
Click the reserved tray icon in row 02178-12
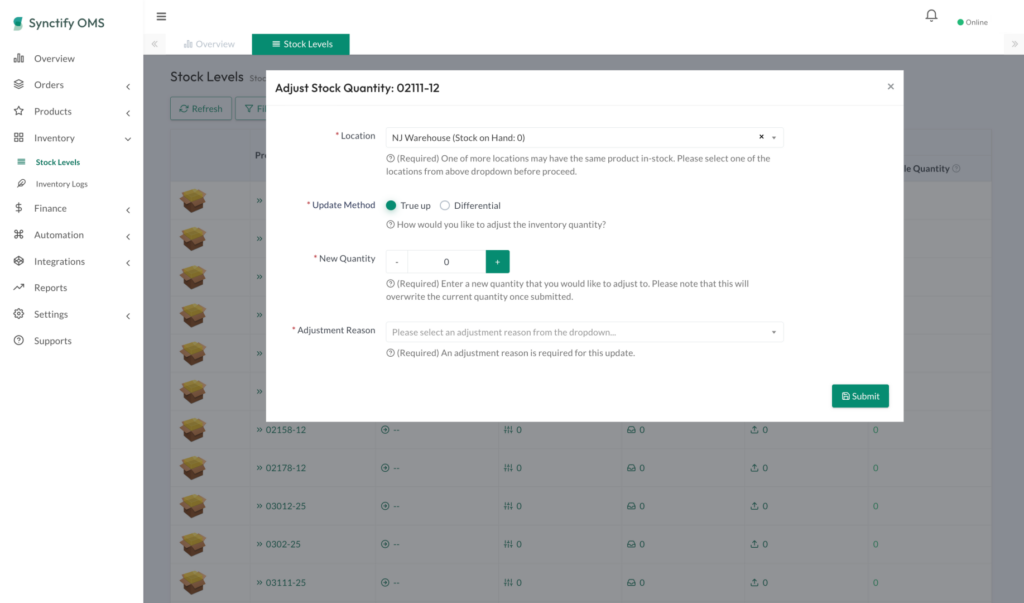632,468
